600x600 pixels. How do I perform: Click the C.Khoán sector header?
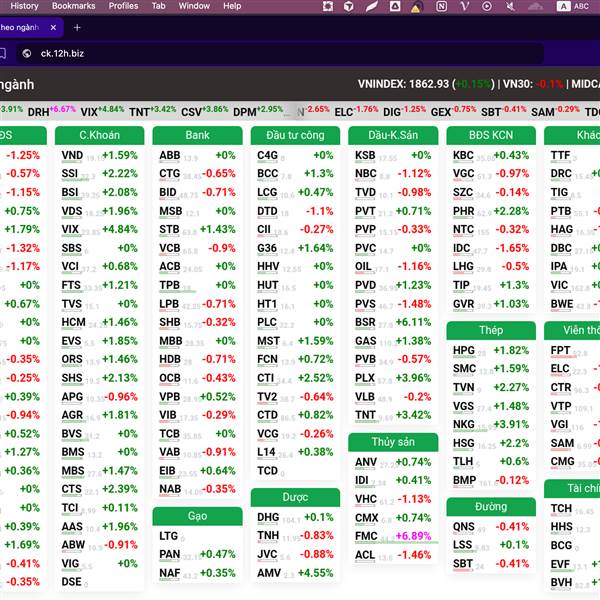99,135
